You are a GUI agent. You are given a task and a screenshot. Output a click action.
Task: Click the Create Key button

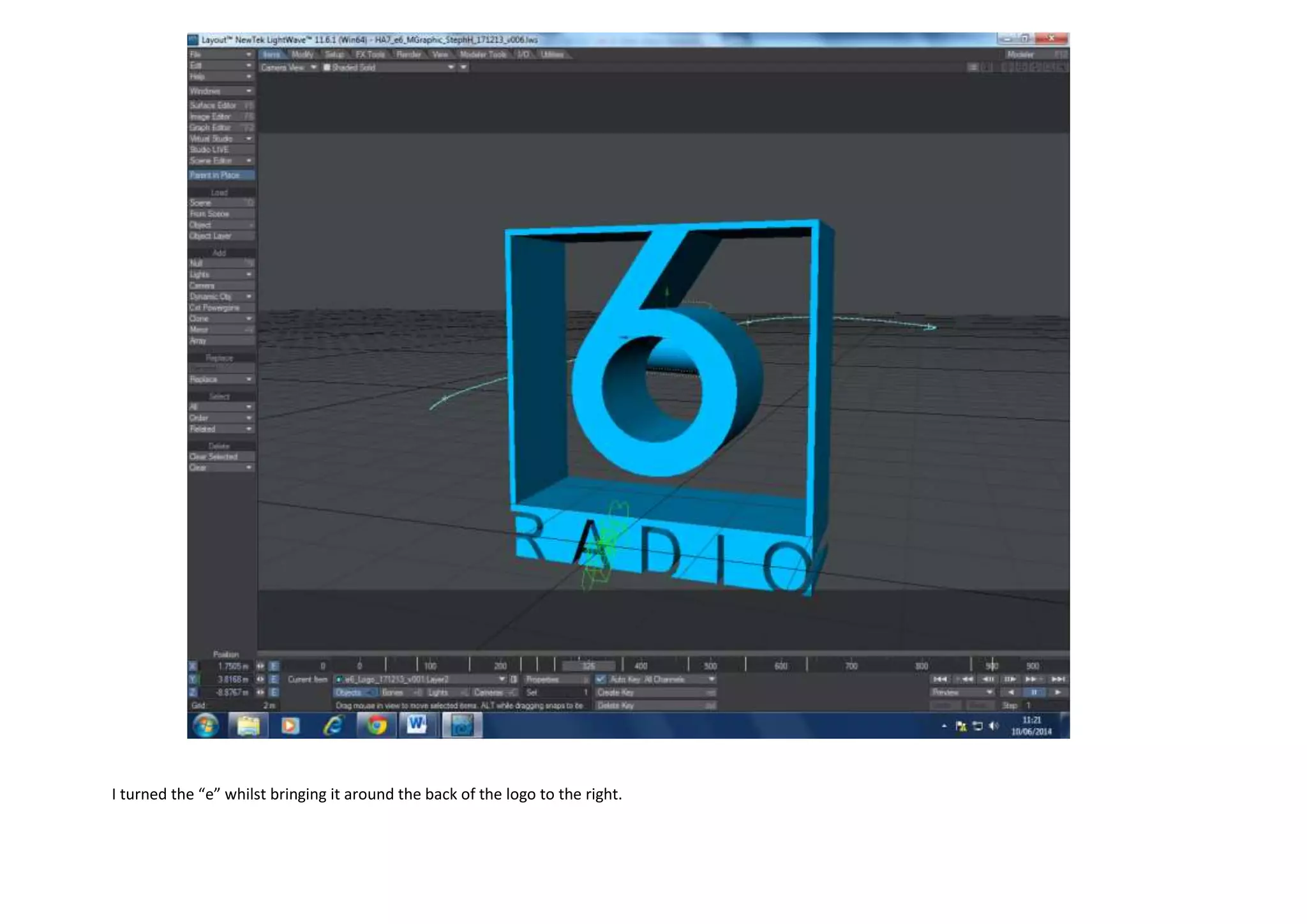click(655, 692)
